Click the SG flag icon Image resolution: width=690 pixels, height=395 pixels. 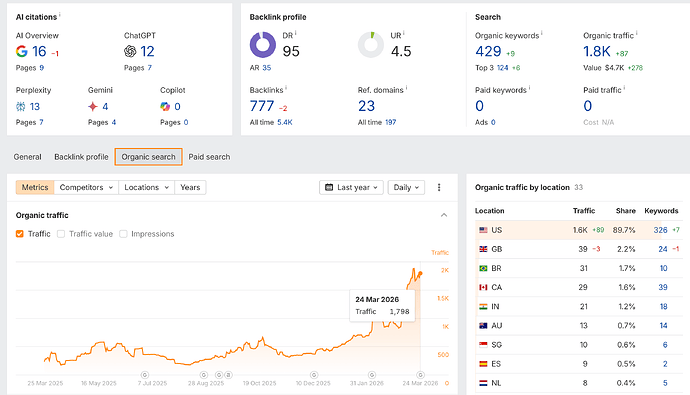coord(483,345)
